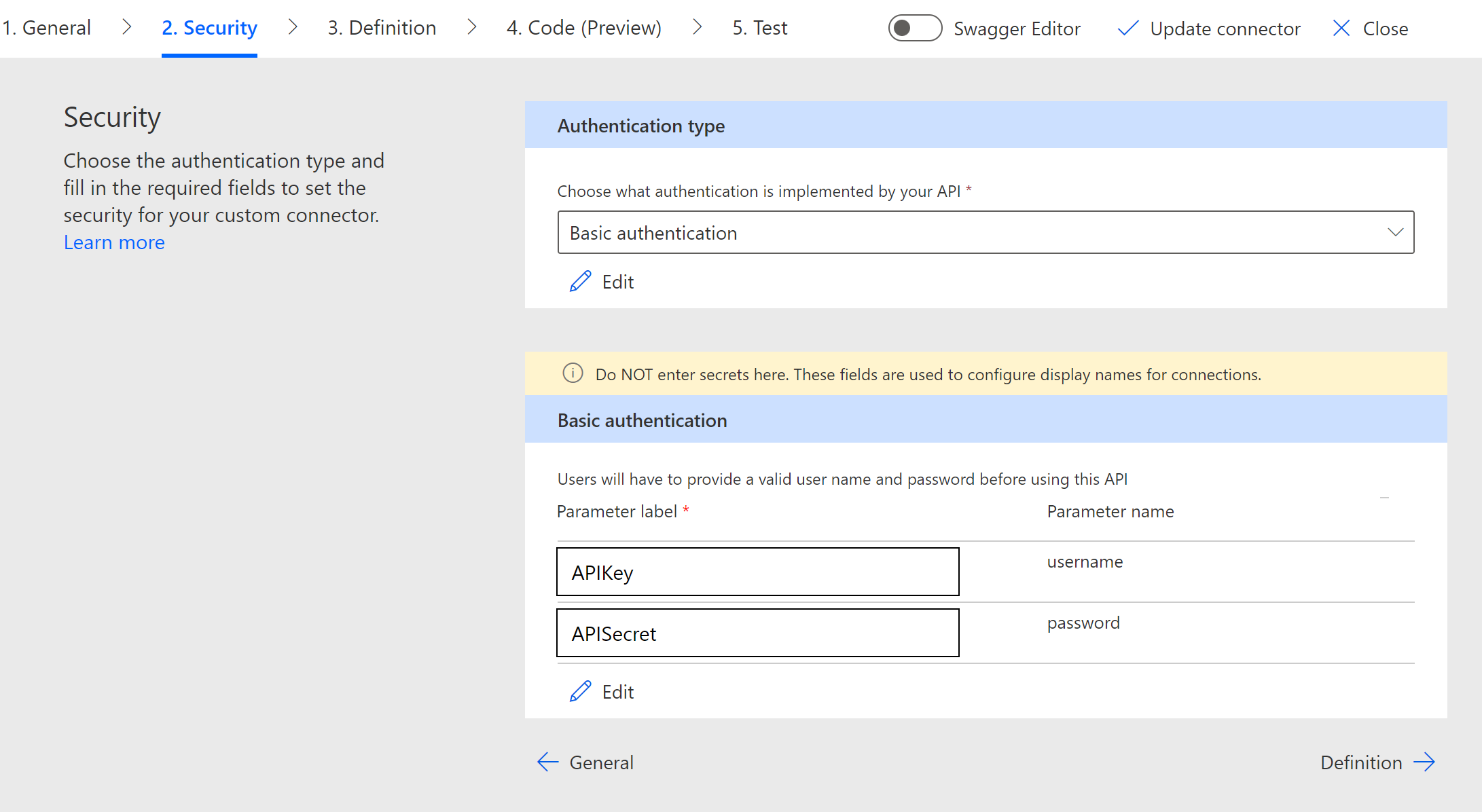Click the Update connector button

pyautogui.click(x=1224, y=29)
